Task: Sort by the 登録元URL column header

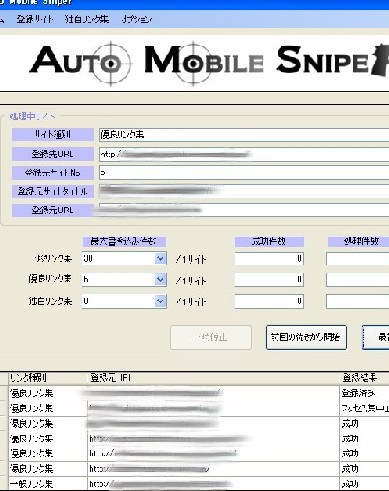Action: point(213,378)
